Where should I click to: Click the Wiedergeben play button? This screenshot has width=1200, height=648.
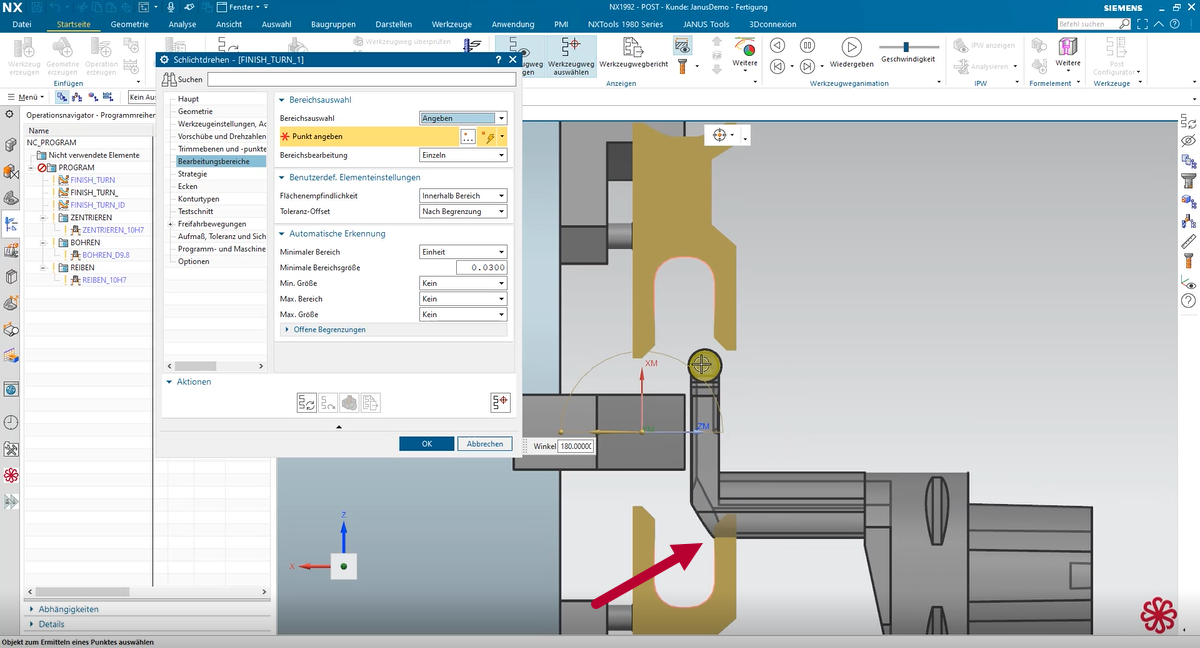851,47
